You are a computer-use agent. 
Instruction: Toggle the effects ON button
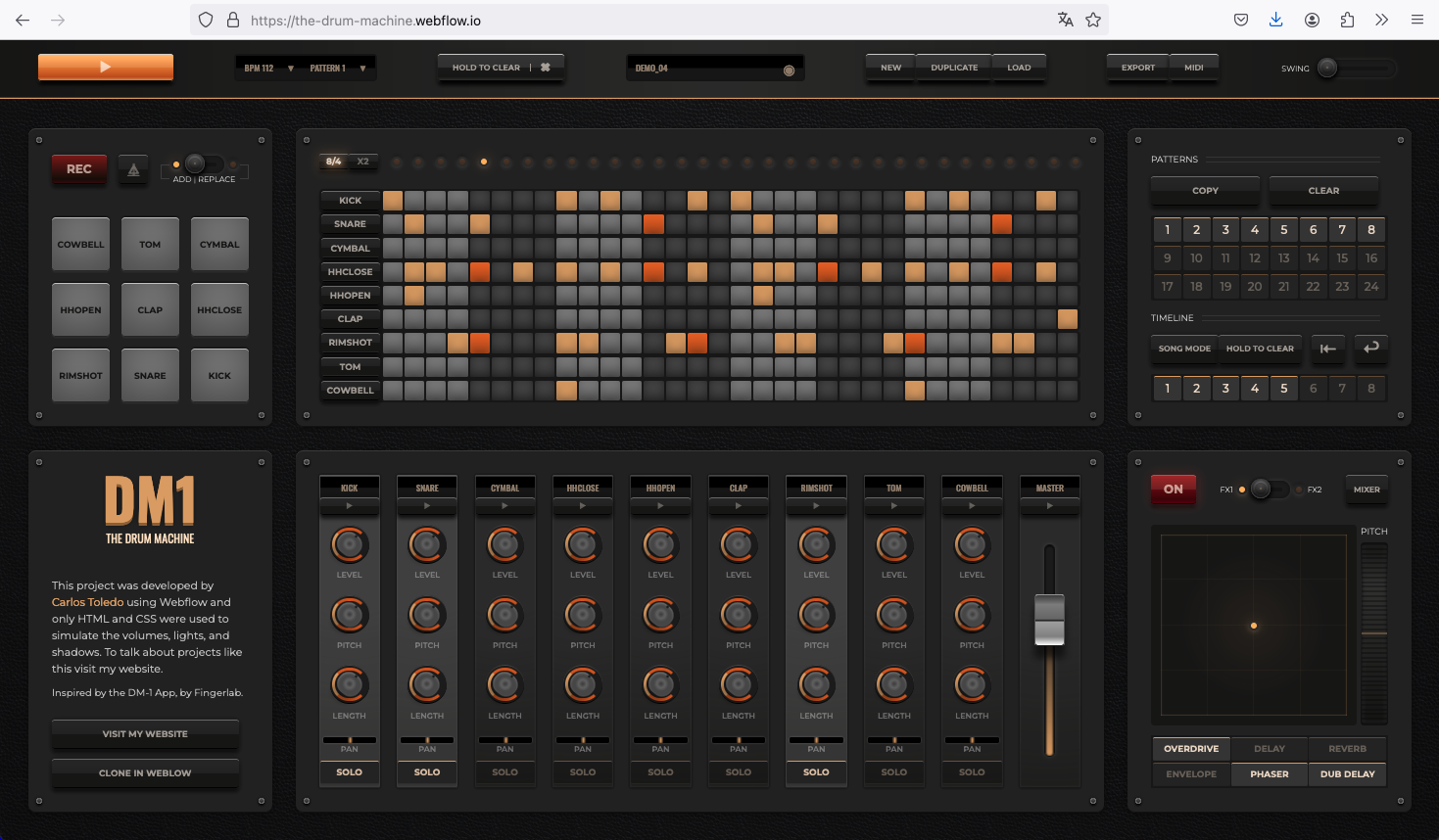tap(1174, 489)
